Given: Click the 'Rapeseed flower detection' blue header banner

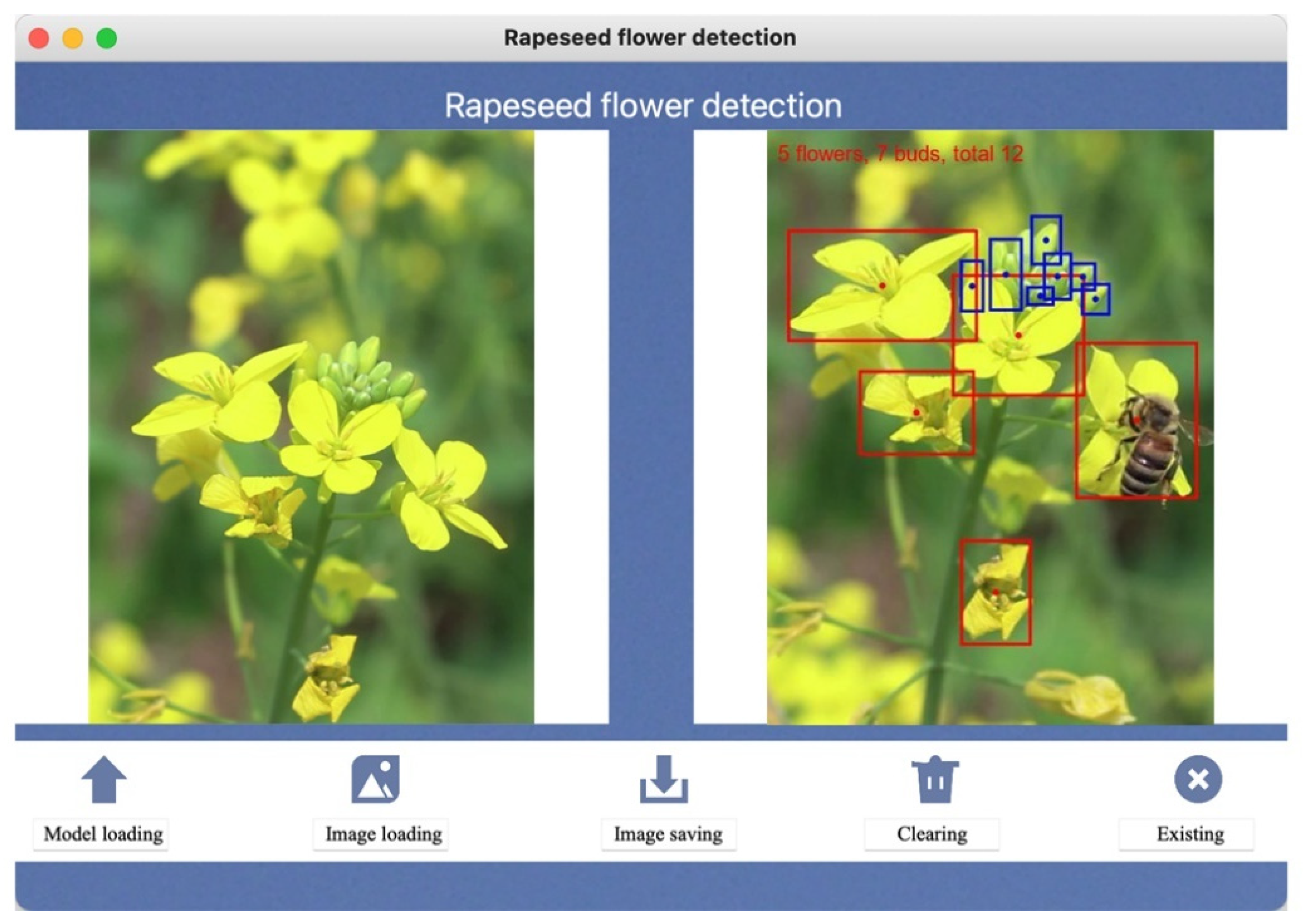Looking at the screenshot, I should tap(643, 106).
